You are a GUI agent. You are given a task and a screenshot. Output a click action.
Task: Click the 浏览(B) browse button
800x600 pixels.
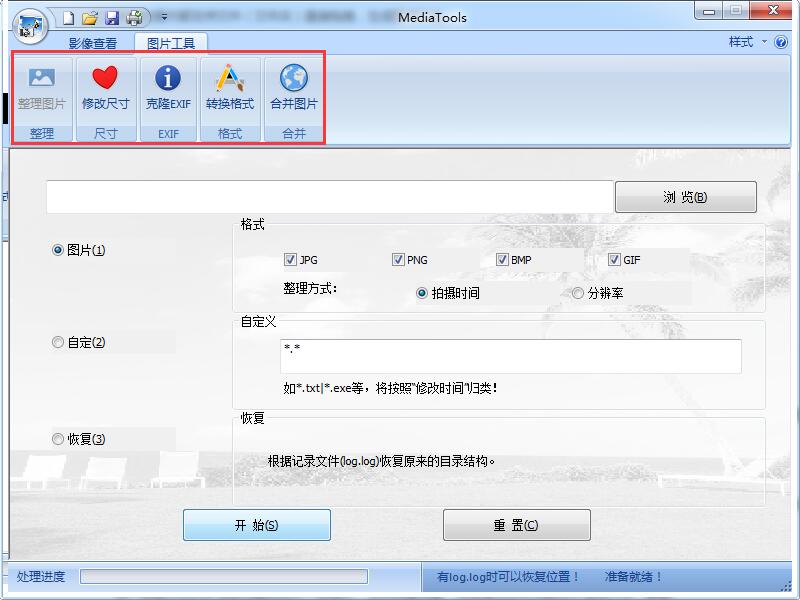(x=685, y=197)
